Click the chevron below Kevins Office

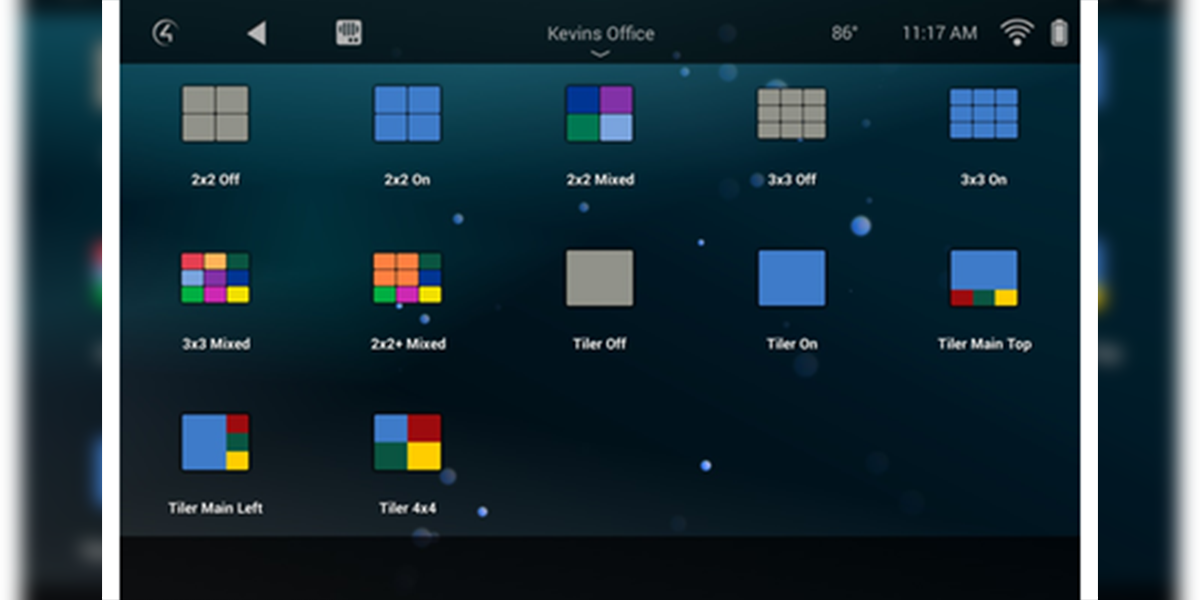[600, 54]
